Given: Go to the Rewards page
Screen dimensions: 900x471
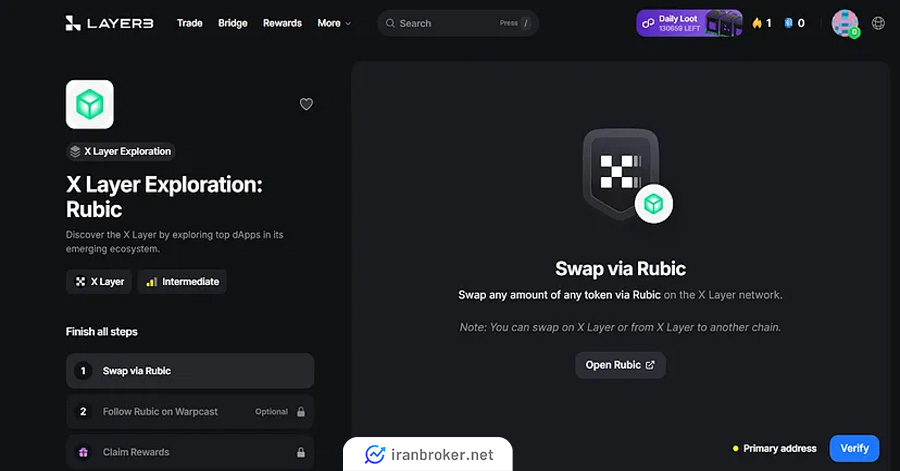Looking at the screenshot, I should (x=282, y=23).
